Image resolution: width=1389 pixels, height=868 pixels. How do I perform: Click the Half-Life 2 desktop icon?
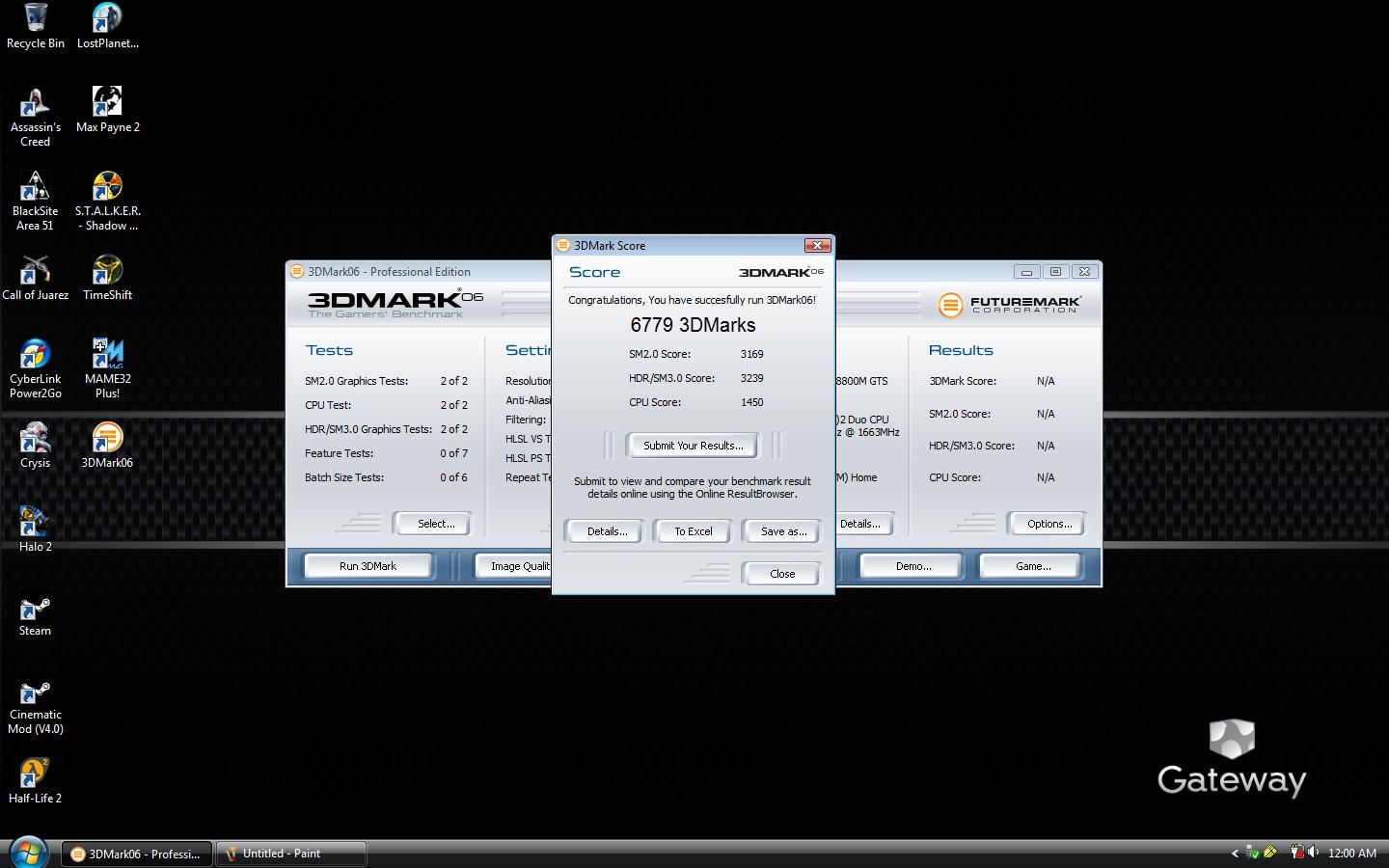(36, 781)
